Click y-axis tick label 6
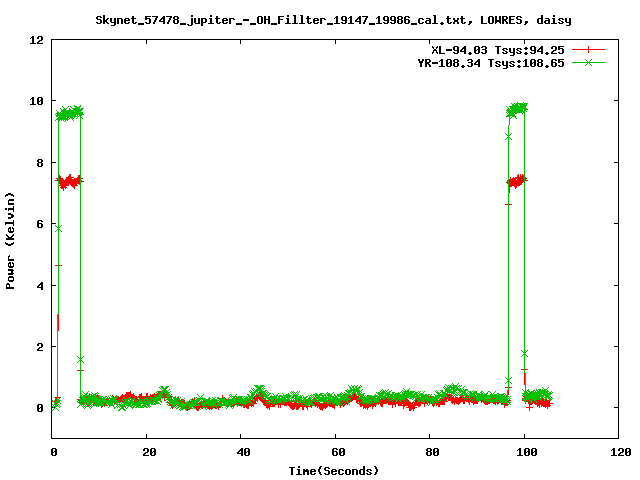The width and height of the screenshot is (640, 480). [40, 224]
